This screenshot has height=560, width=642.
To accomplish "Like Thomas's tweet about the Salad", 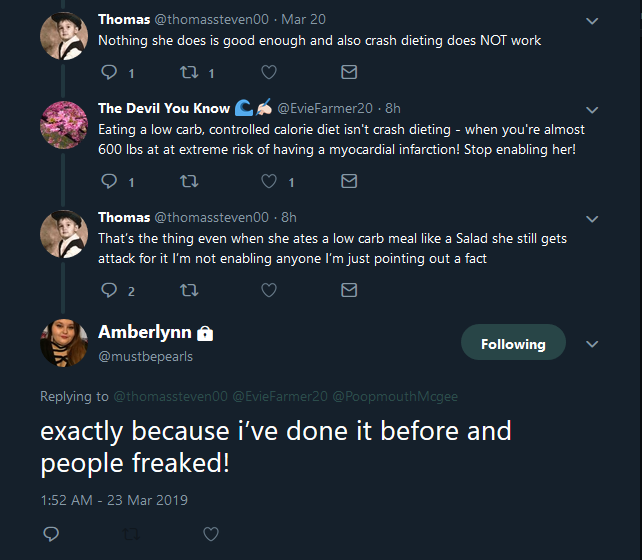I will (269, 290).
